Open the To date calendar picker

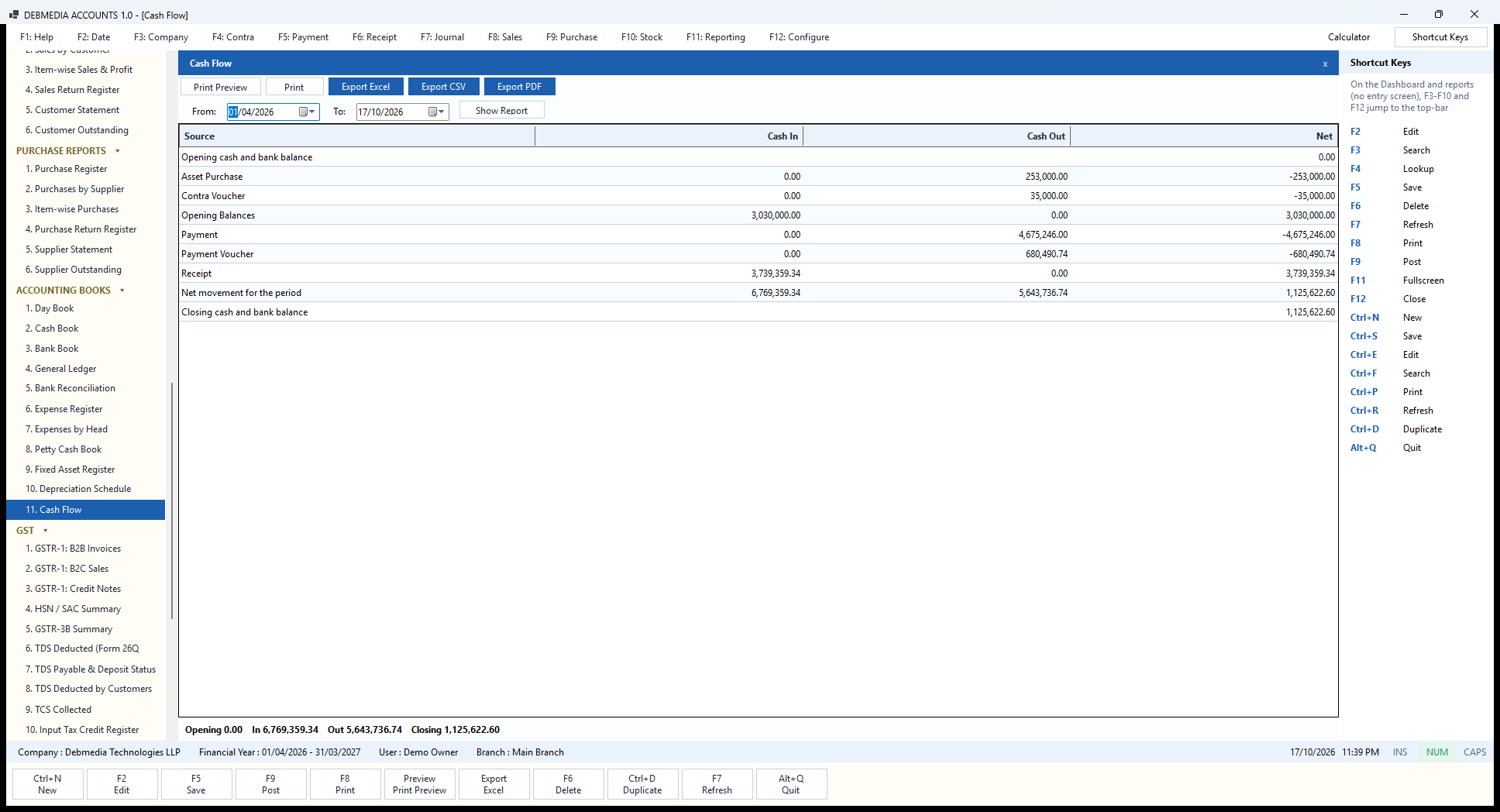[x=437, y=112]
